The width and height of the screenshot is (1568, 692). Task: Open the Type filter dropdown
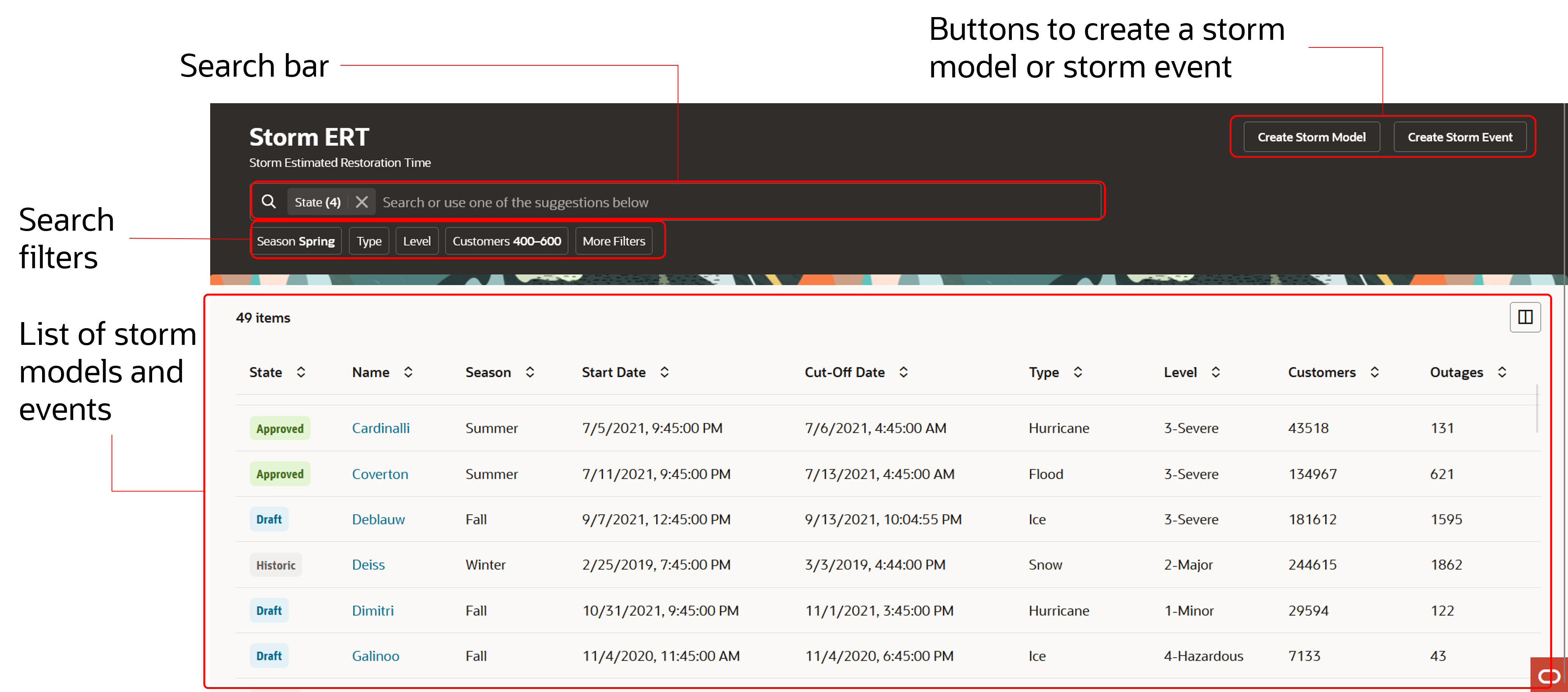(368, 241)
